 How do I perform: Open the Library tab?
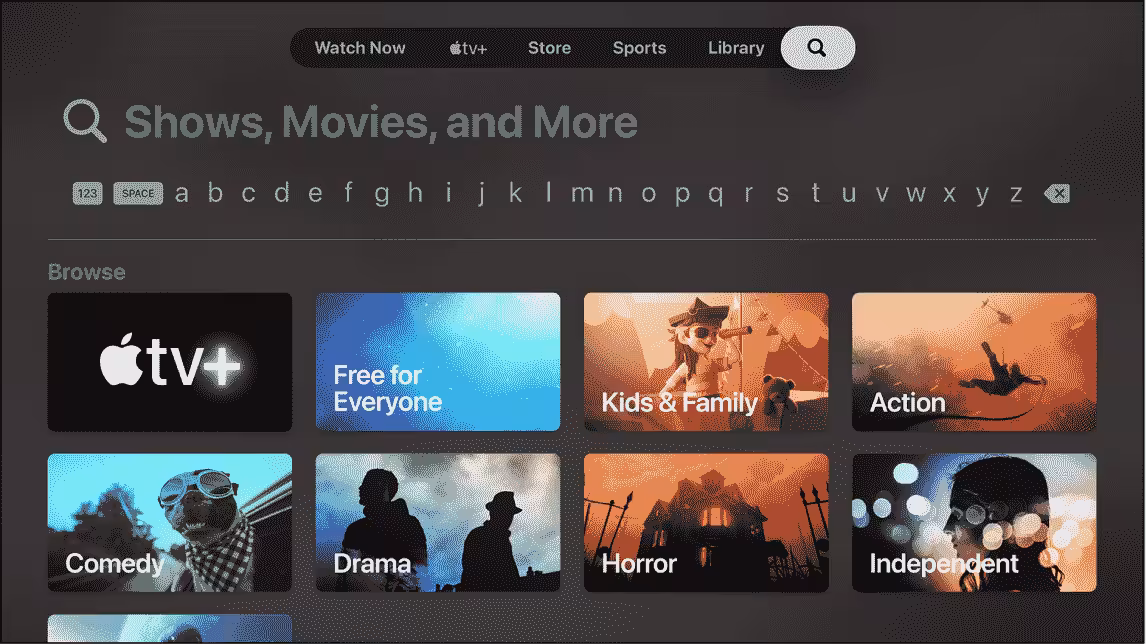pos(736,48)
